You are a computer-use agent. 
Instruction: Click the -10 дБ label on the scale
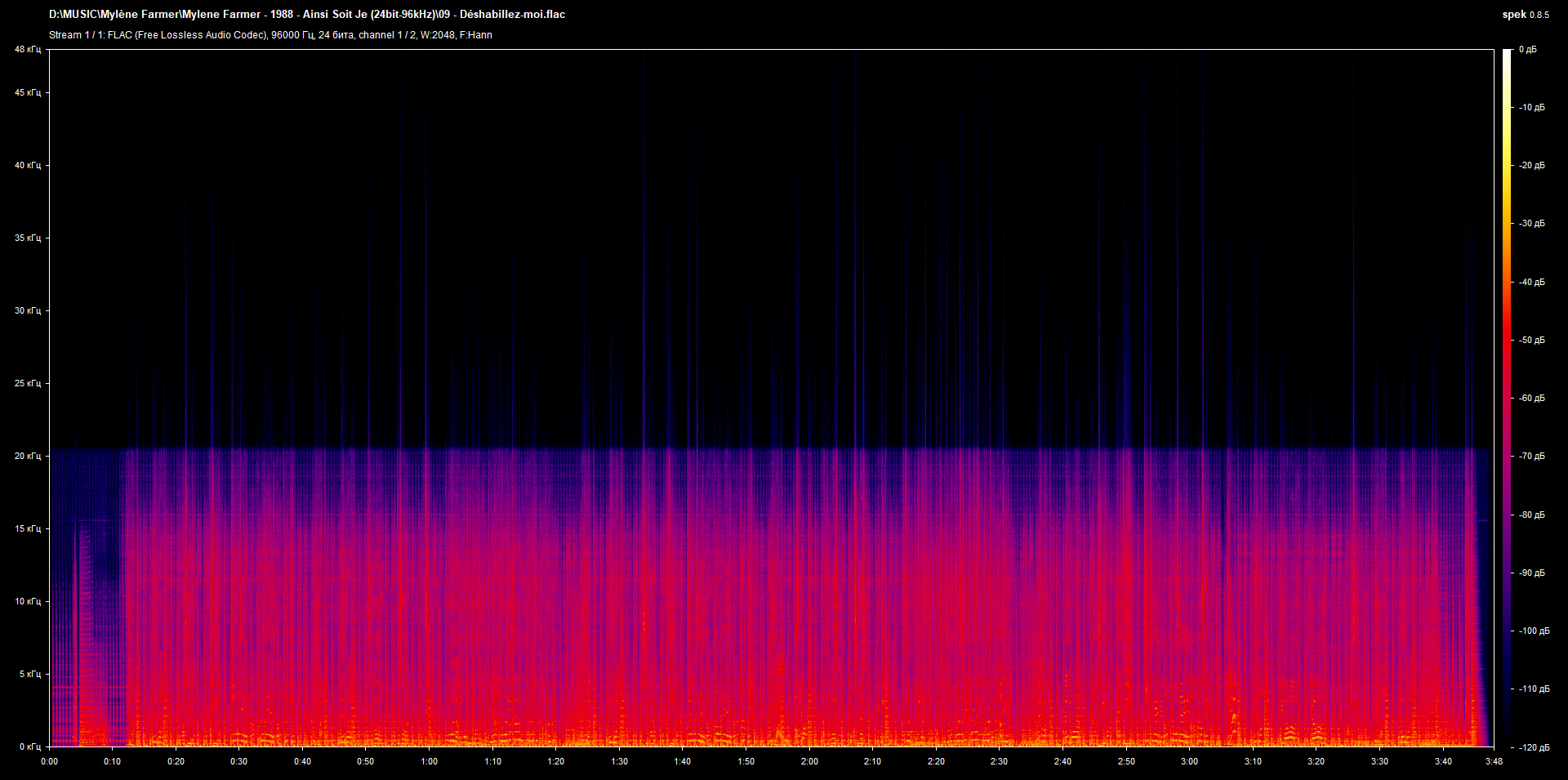(1532, 108)
